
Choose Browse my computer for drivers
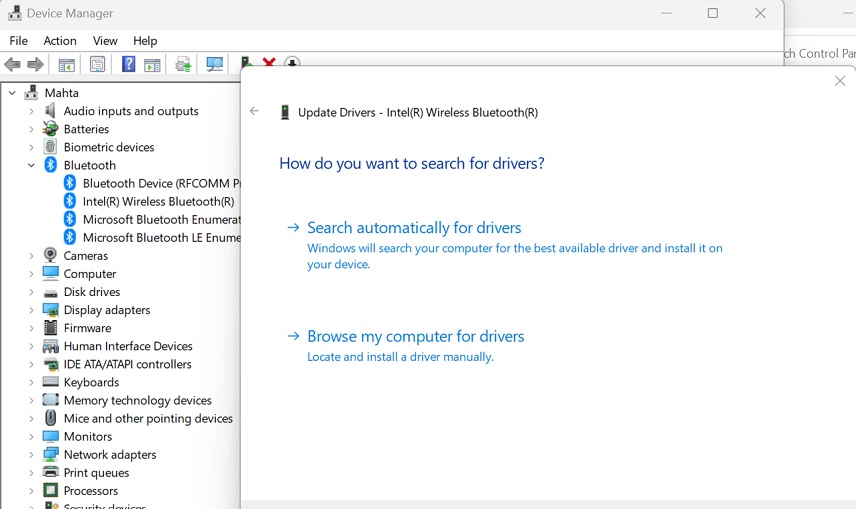point(415,336)
